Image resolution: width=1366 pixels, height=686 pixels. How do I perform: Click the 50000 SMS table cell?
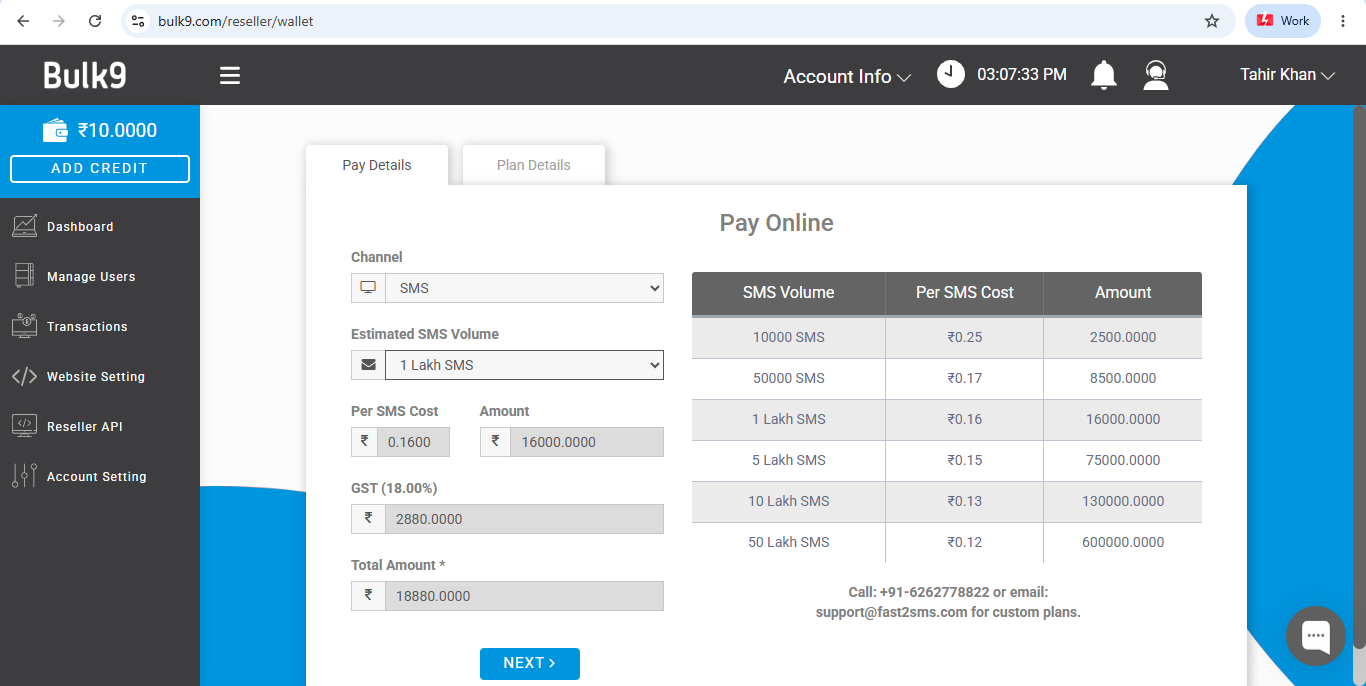coord(789,379)
